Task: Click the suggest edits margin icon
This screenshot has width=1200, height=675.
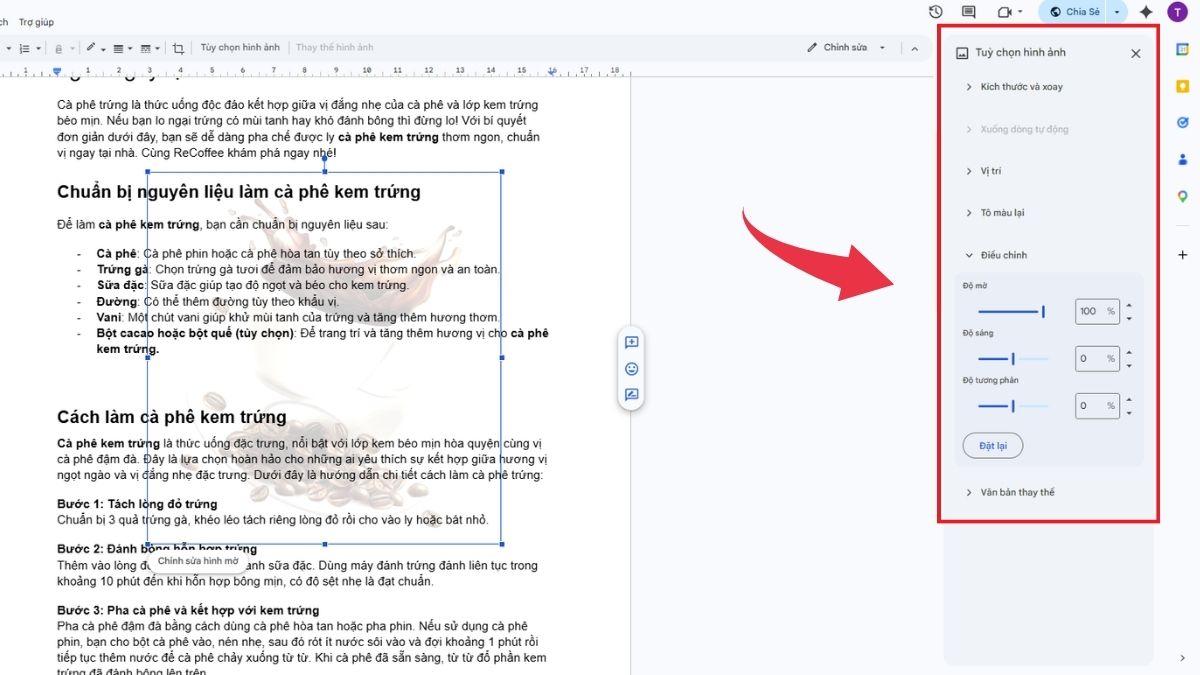Action: [x=631, y=394]
